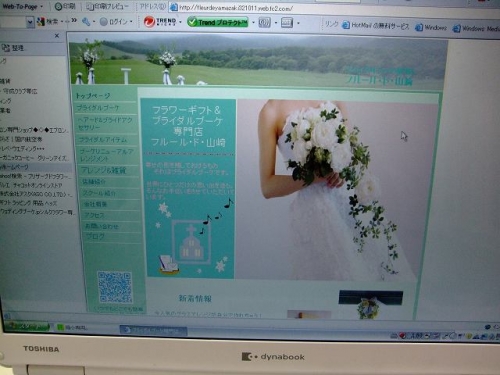Click the green Trend プロテクト button
500x375 pixels.
218,22
